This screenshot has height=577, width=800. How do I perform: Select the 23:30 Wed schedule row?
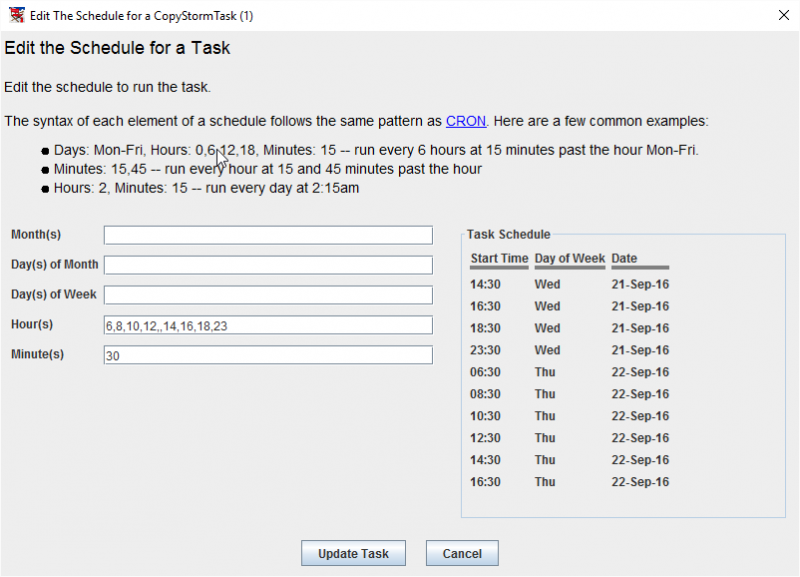(569, 350)
